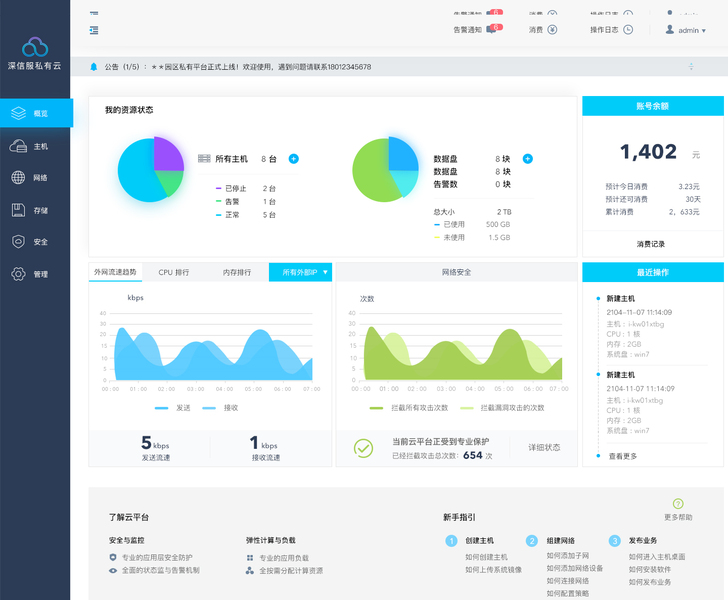Viewport: 728px width, 600px height.
Task: Click the purple slice of hosts pie chart
Action: coord(168,155)
